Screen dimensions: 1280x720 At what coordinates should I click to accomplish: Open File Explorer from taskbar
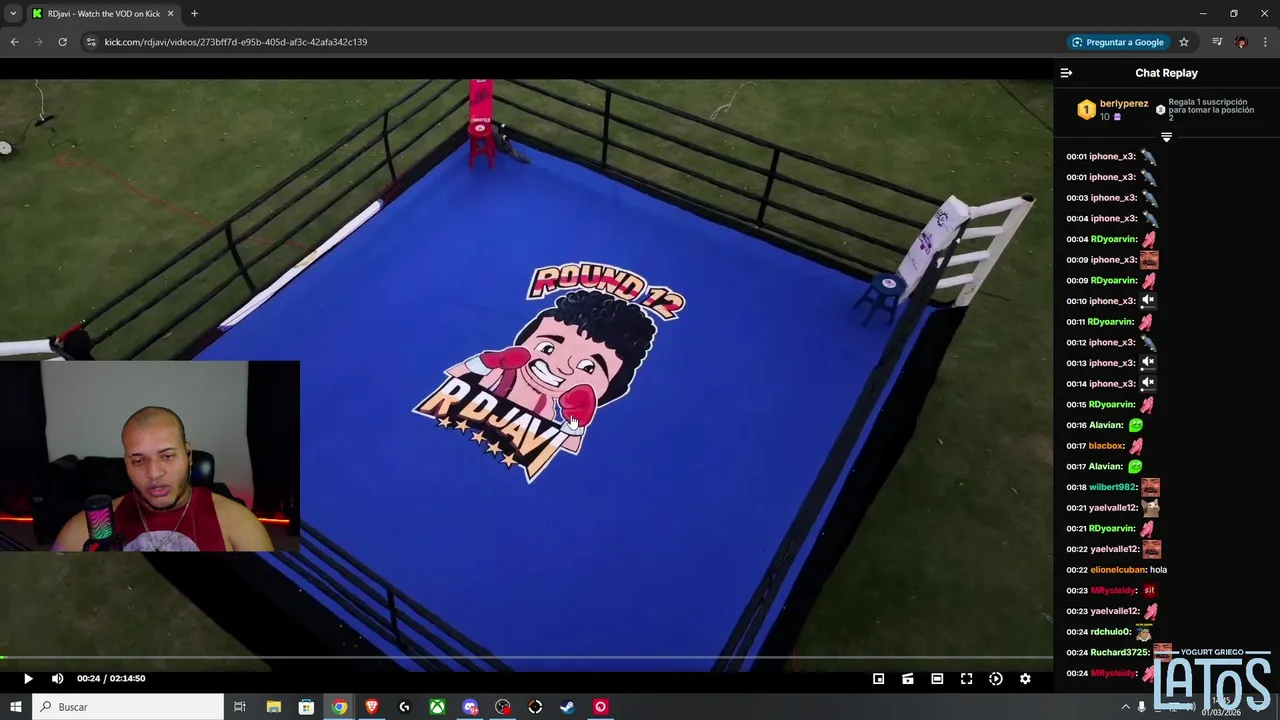tap(273, 707)
